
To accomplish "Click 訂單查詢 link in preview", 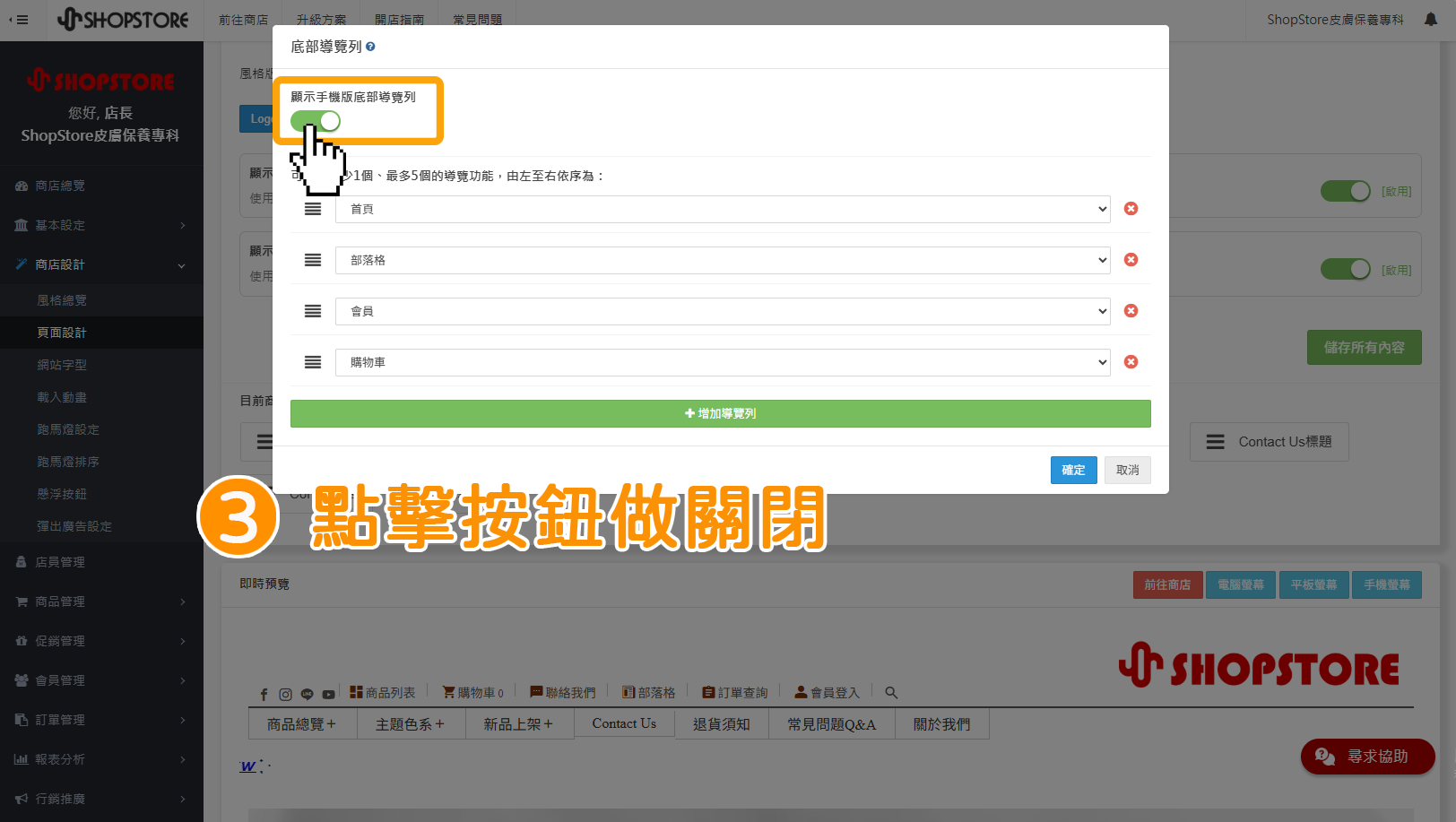I will [735, 693].
